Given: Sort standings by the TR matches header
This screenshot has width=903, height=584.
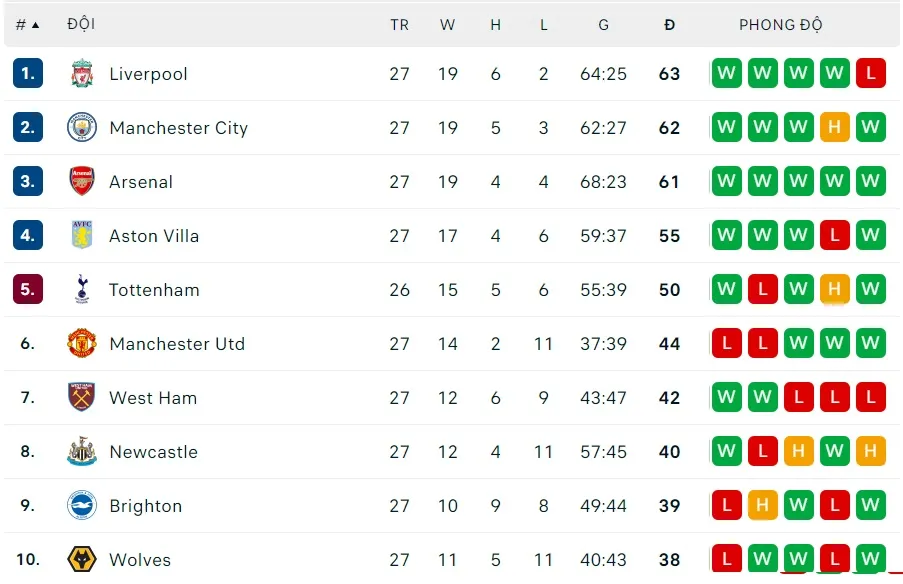Looking at the screenshot, I should pyautogui.click(x=399, y=25).
